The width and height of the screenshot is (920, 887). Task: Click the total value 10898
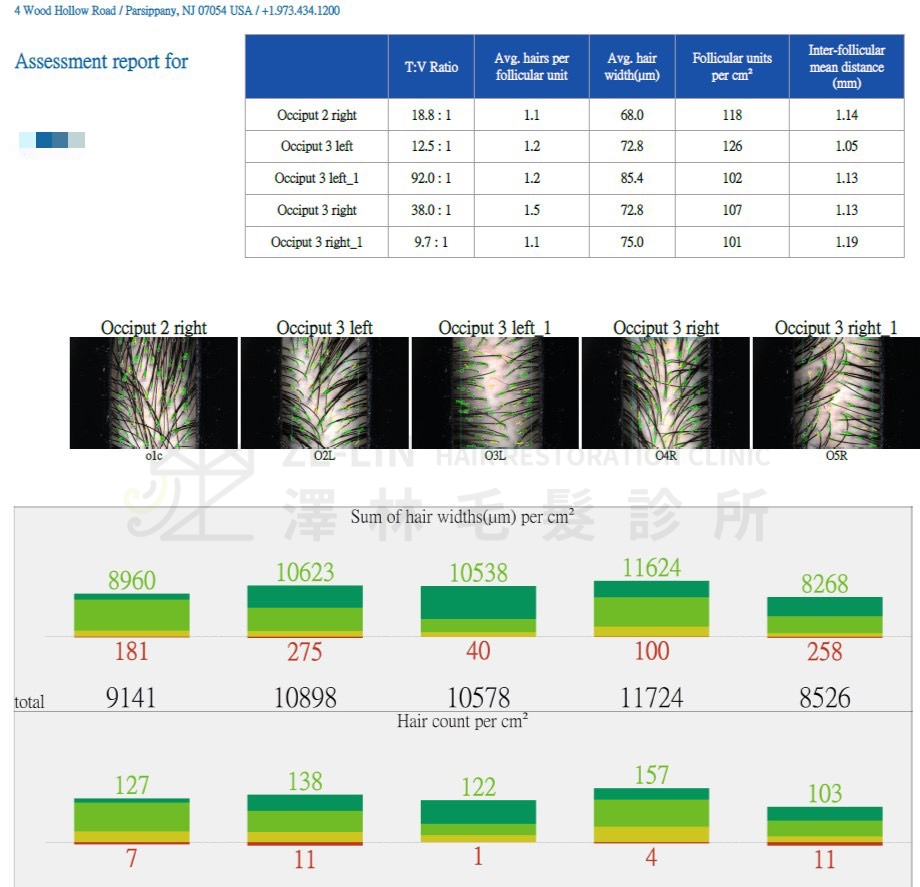tap(305, 698)
